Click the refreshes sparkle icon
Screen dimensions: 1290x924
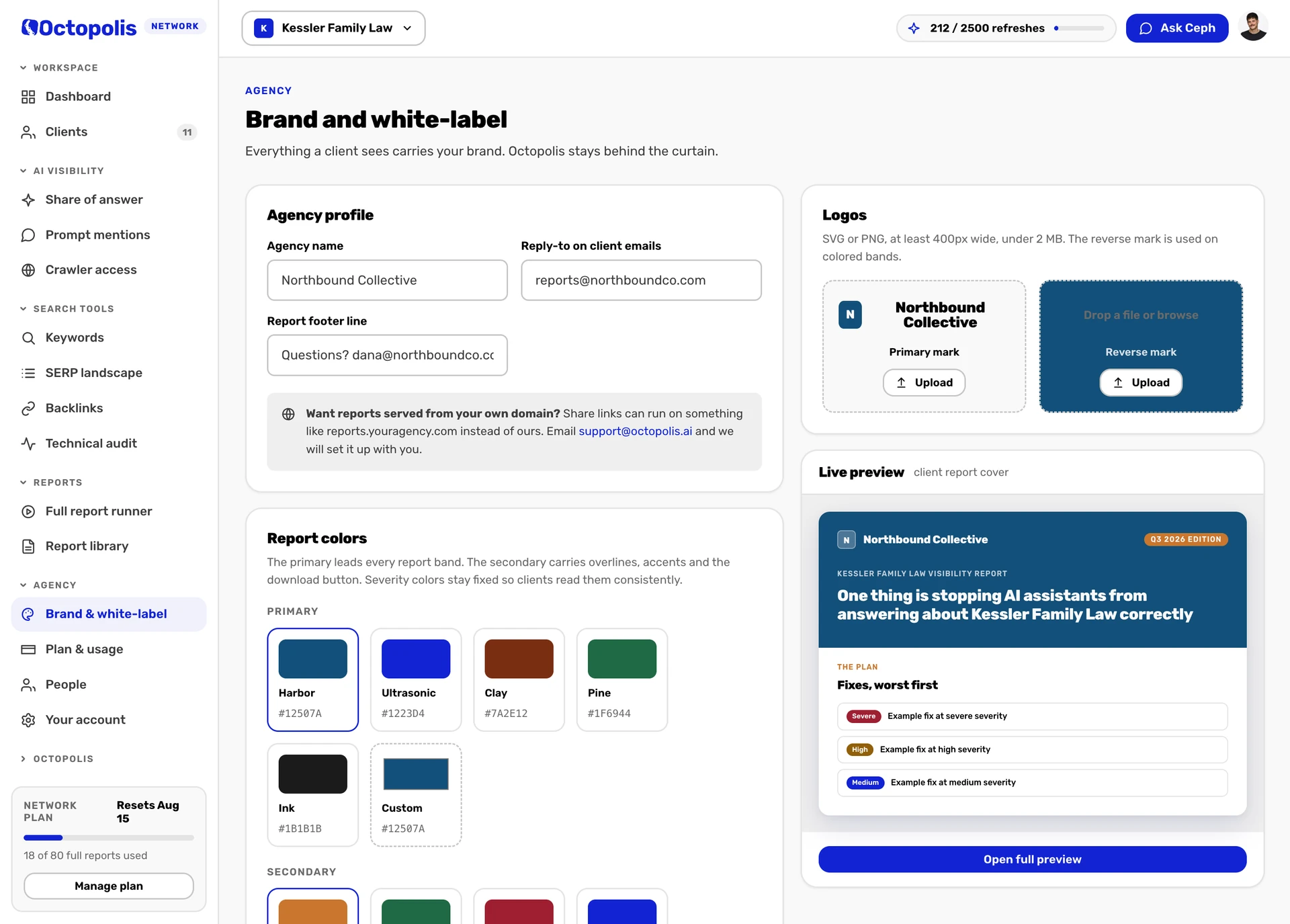click(914, 28)
